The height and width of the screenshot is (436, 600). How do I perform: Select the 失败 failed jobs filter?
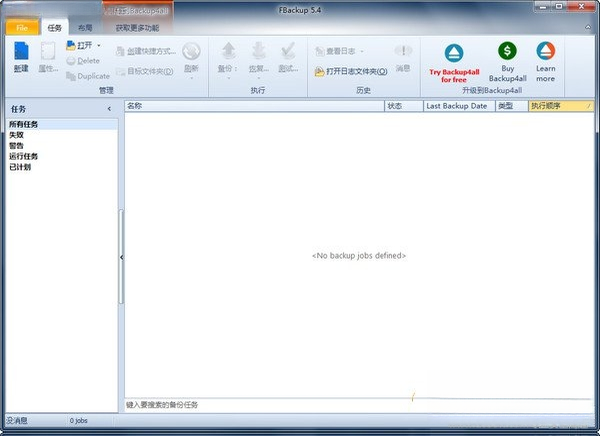16,135
